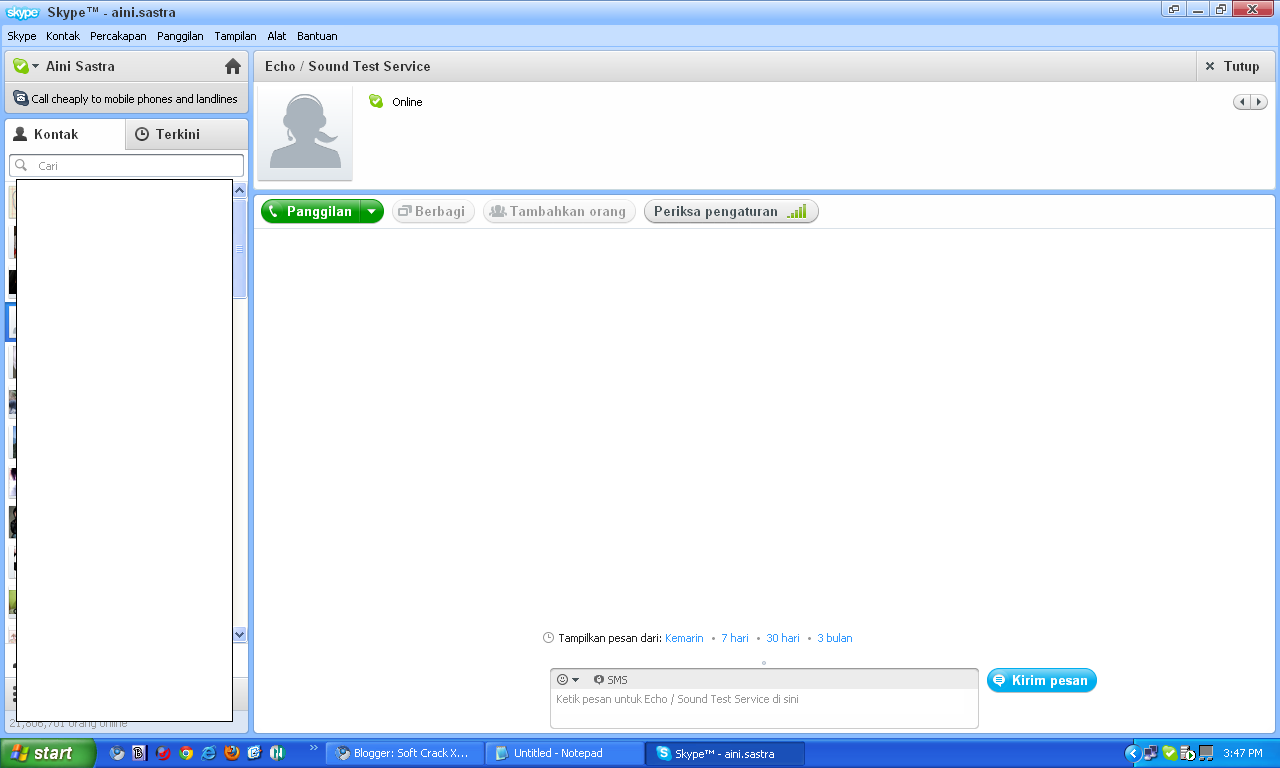1280x768 pixels.
Task: Open the Percakapan menu
Action: tap(118, 36)
